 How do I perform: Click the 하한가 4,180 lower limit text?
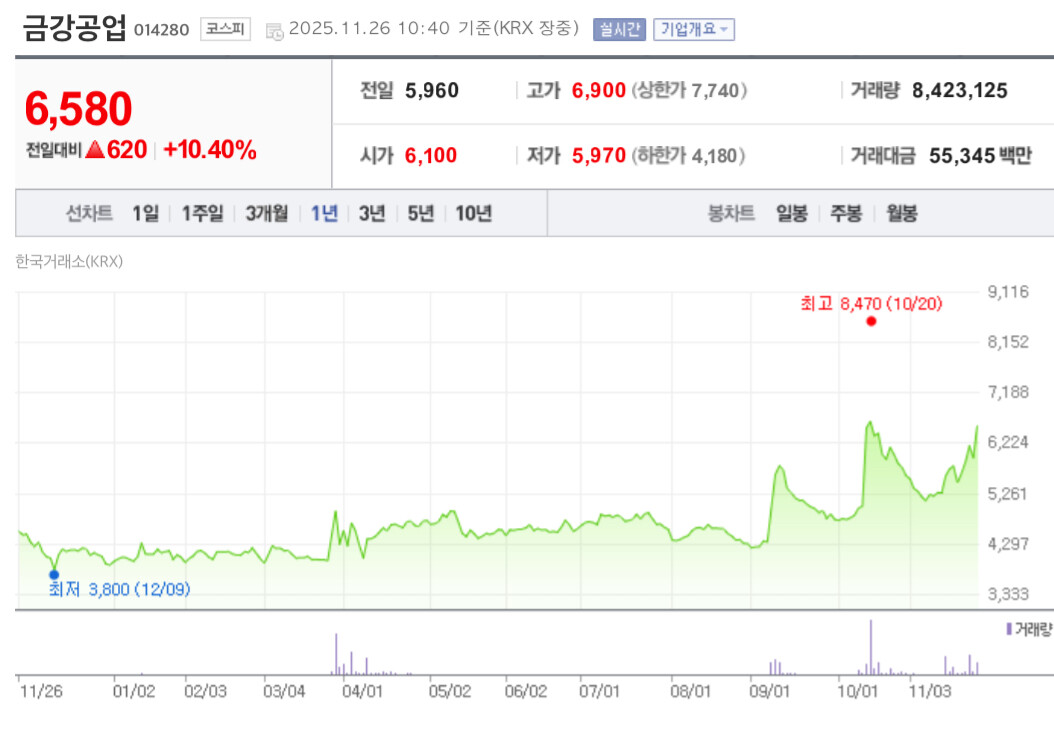[x=688, y=156]
